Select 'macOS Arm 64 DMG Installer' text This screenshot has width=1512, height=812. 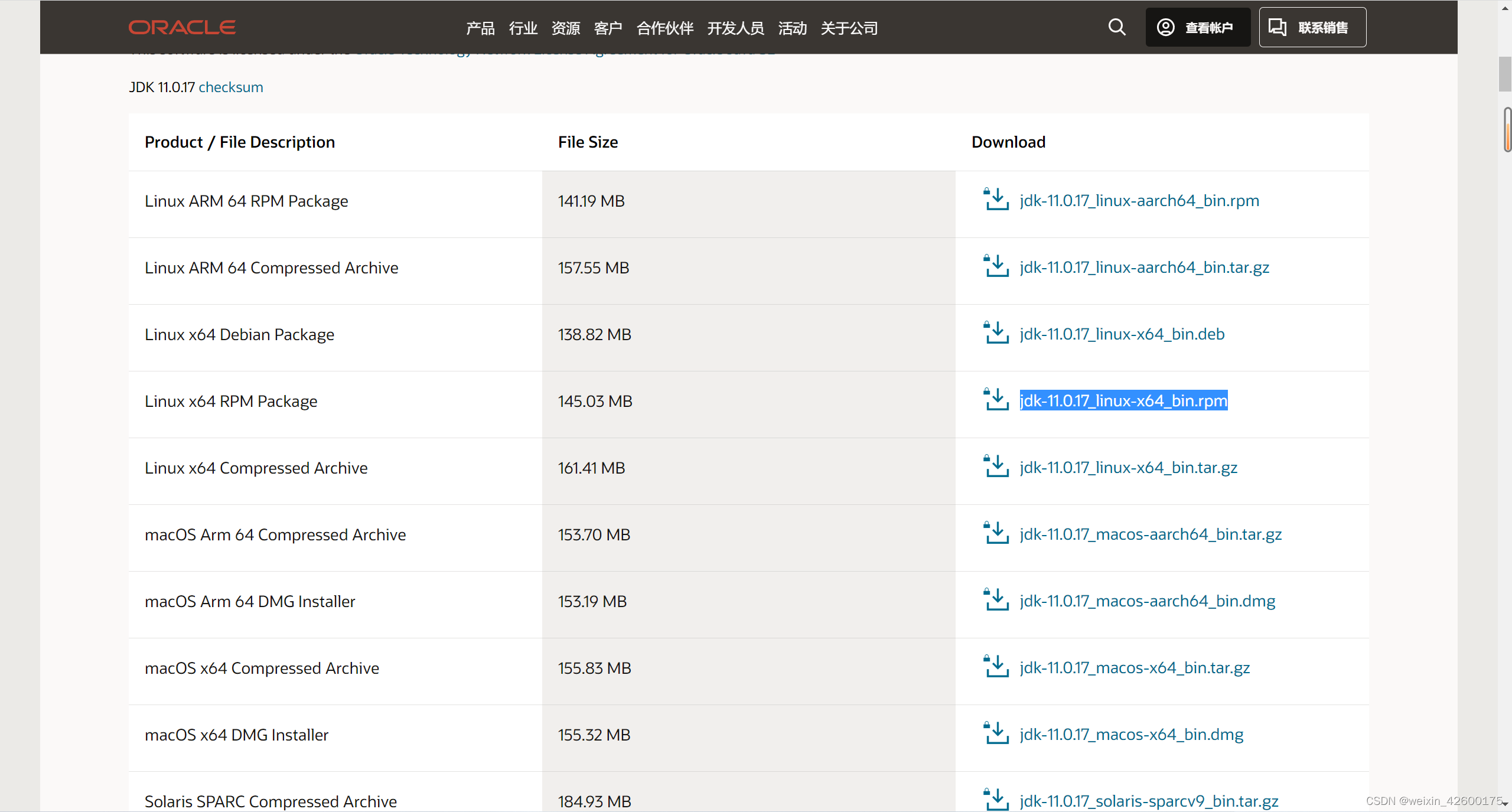point(250,602)
